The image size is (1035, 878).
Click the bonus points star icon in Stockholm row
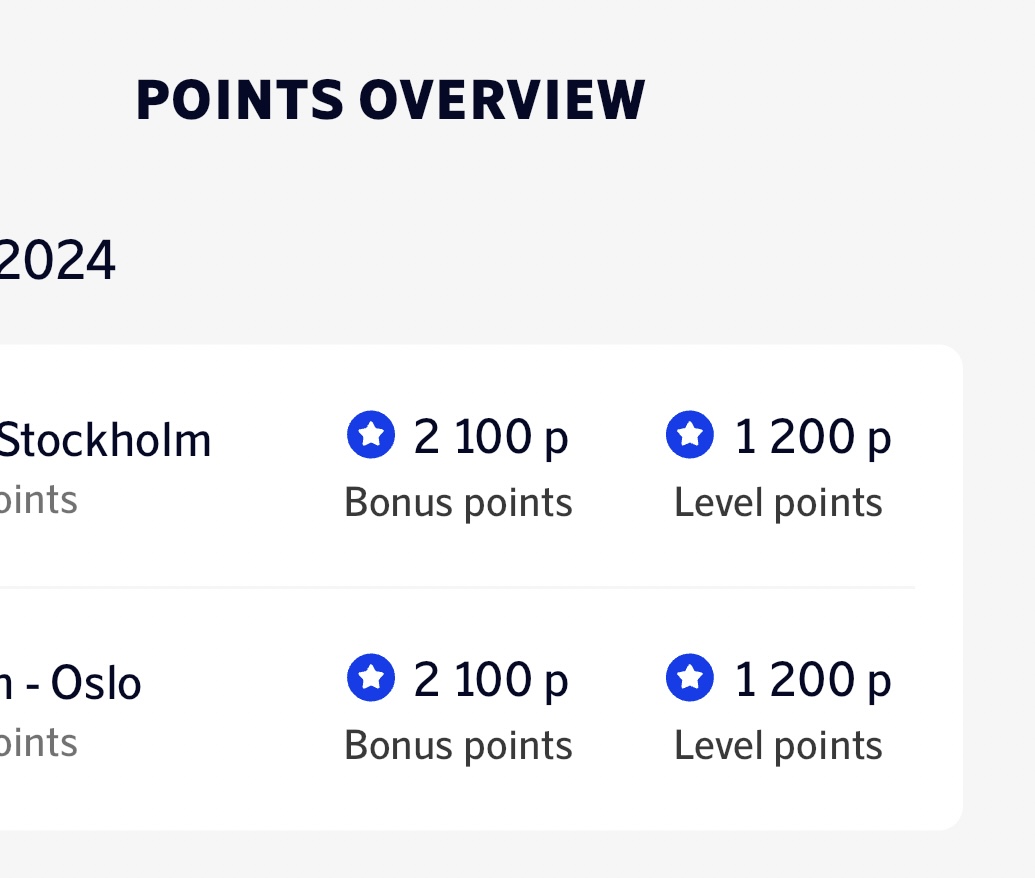[371, 436]
